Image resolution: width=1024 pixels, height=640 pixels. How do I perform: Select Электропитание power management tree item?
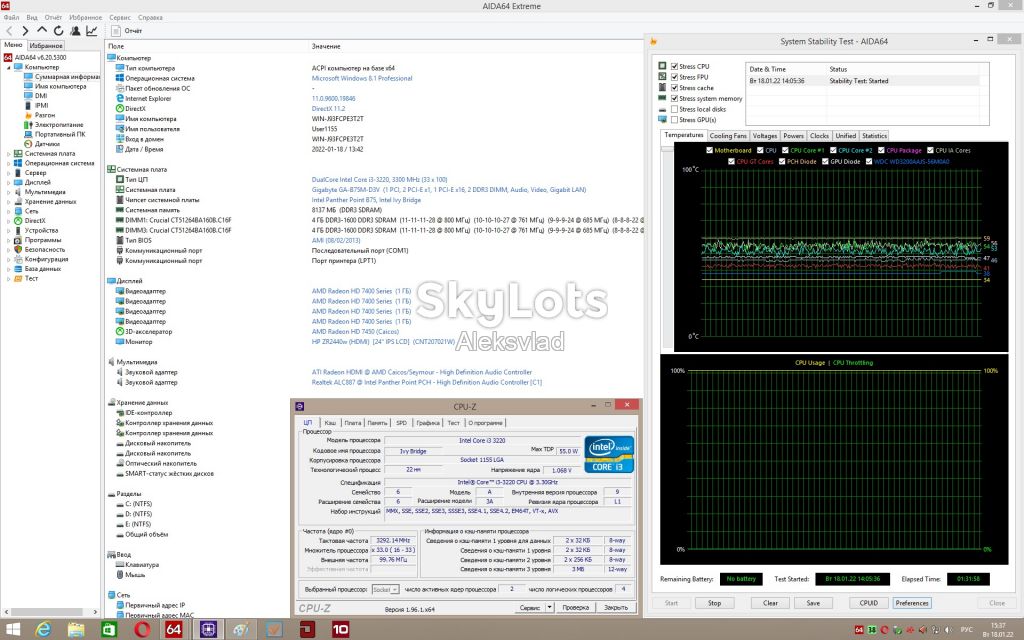tap(59, 125)
